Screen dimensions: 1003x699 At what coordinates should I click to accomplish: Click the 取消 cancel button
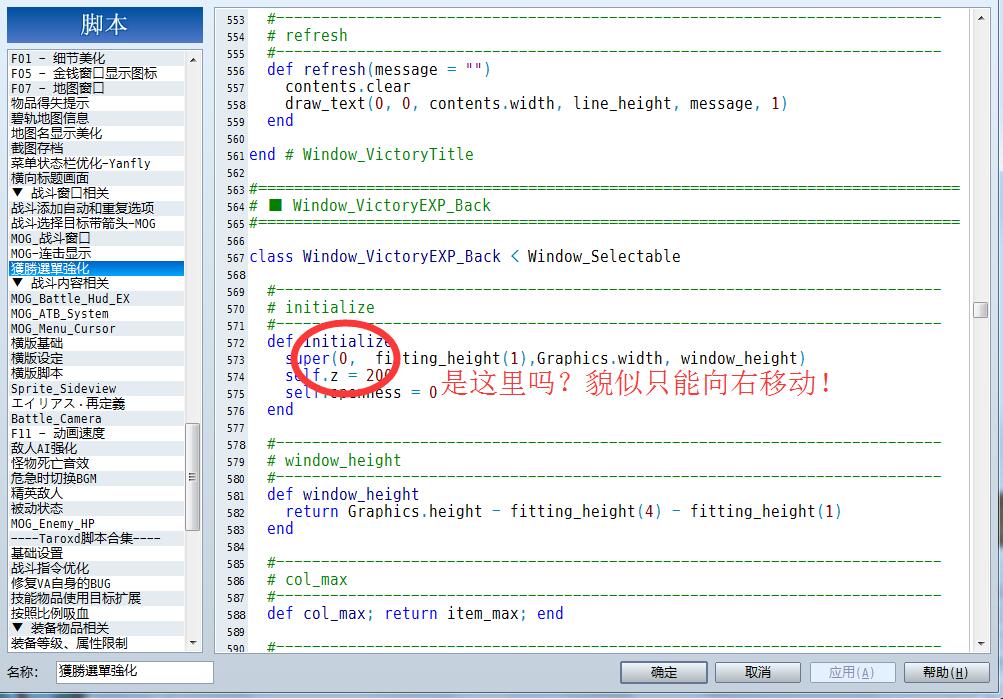pyautogui.click(x=757, y=672)
